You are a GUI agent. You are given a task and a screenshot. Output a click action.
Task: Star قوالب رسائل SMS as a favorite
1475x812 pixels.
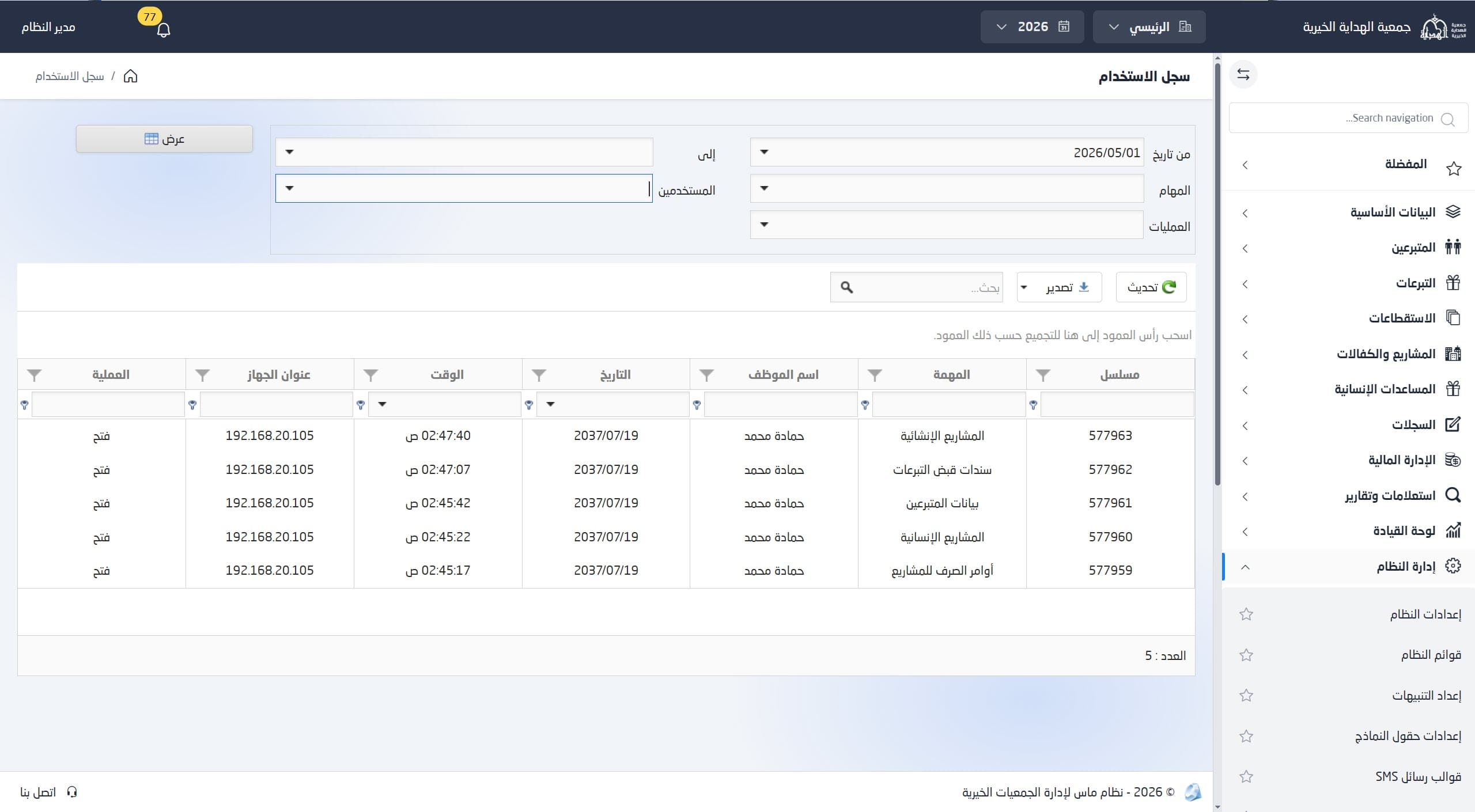click(1246, 777)
